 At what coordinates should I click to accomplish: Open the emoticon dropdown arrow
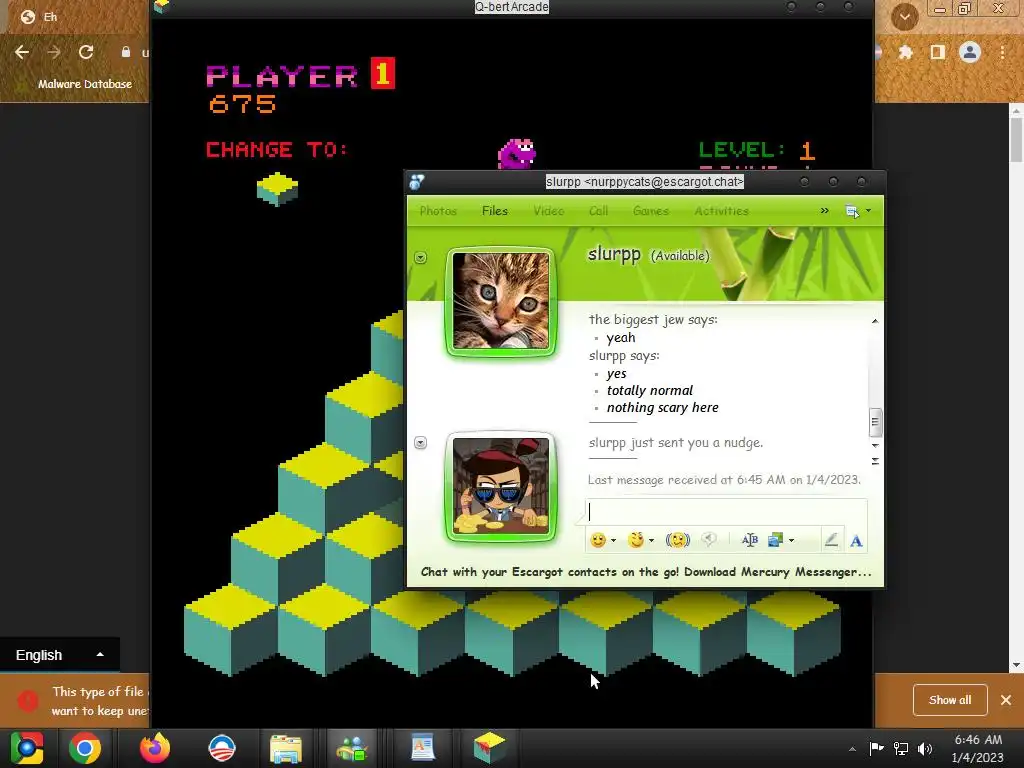click(x=613, y=541)
